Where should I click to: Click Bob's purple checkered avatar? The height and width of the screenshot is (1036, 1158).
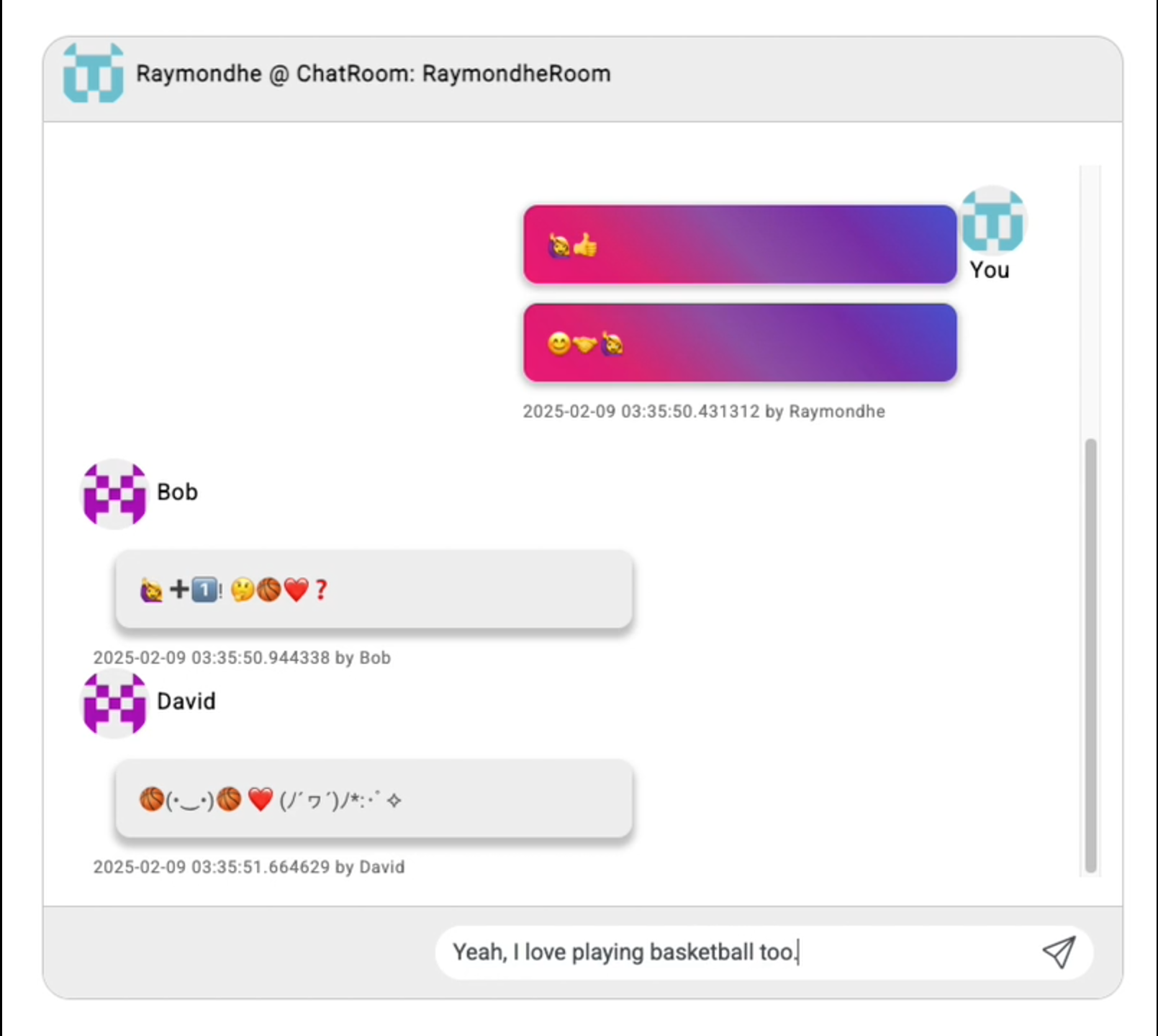(114, 493)
